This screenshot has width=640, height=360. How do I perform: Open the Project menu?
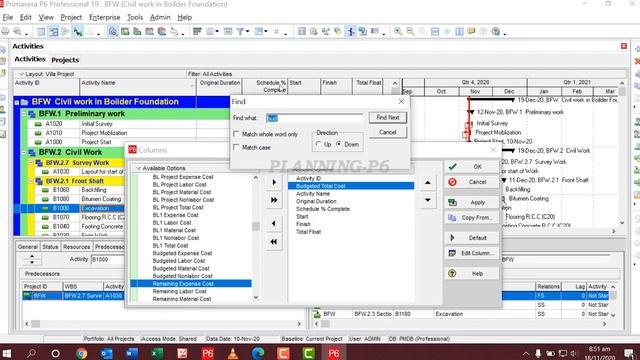point(71,18)
